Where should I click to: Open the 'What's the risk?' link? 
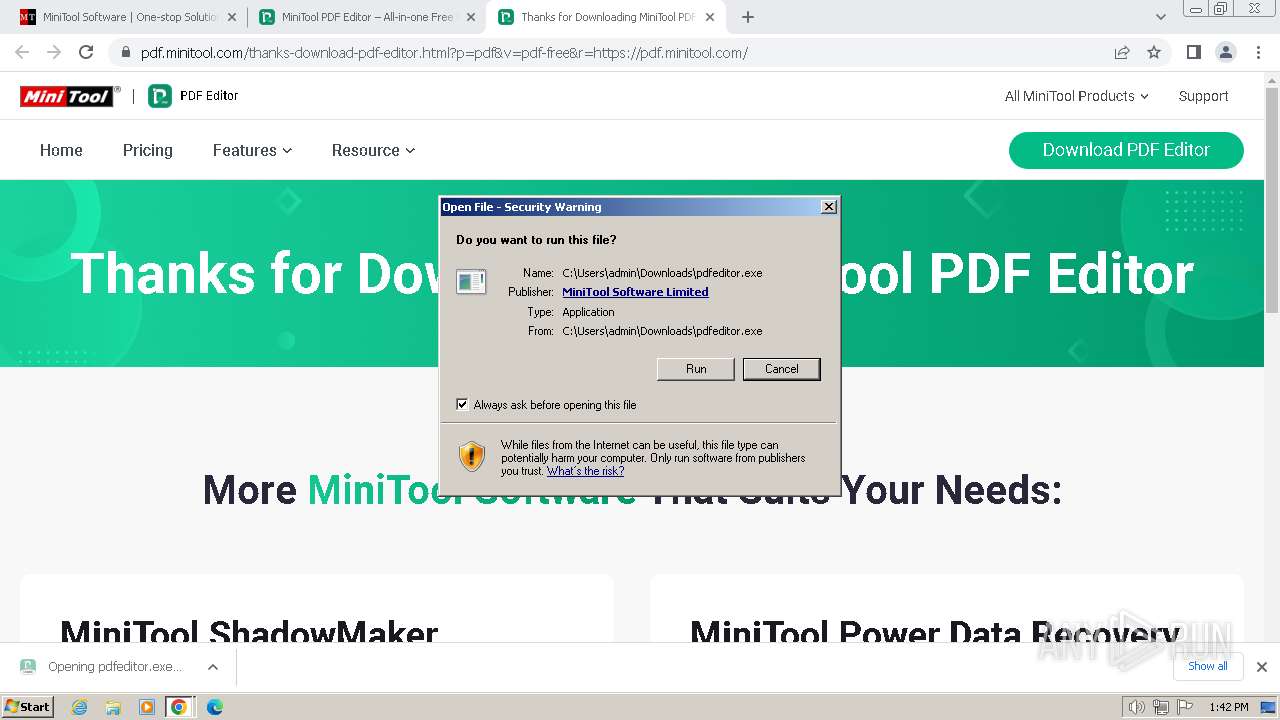click(585, 471)
